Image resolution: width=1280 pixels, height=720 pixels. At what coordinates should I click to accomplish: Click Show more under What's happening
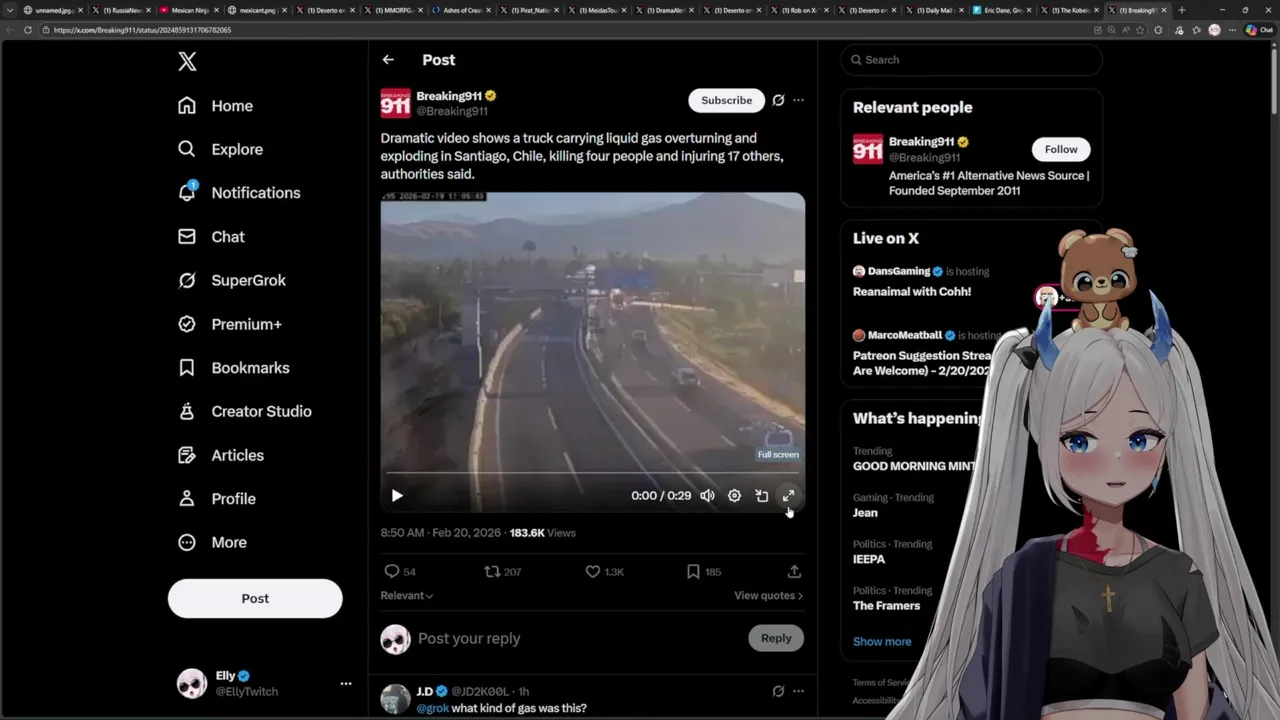click(x=882, y=642)
